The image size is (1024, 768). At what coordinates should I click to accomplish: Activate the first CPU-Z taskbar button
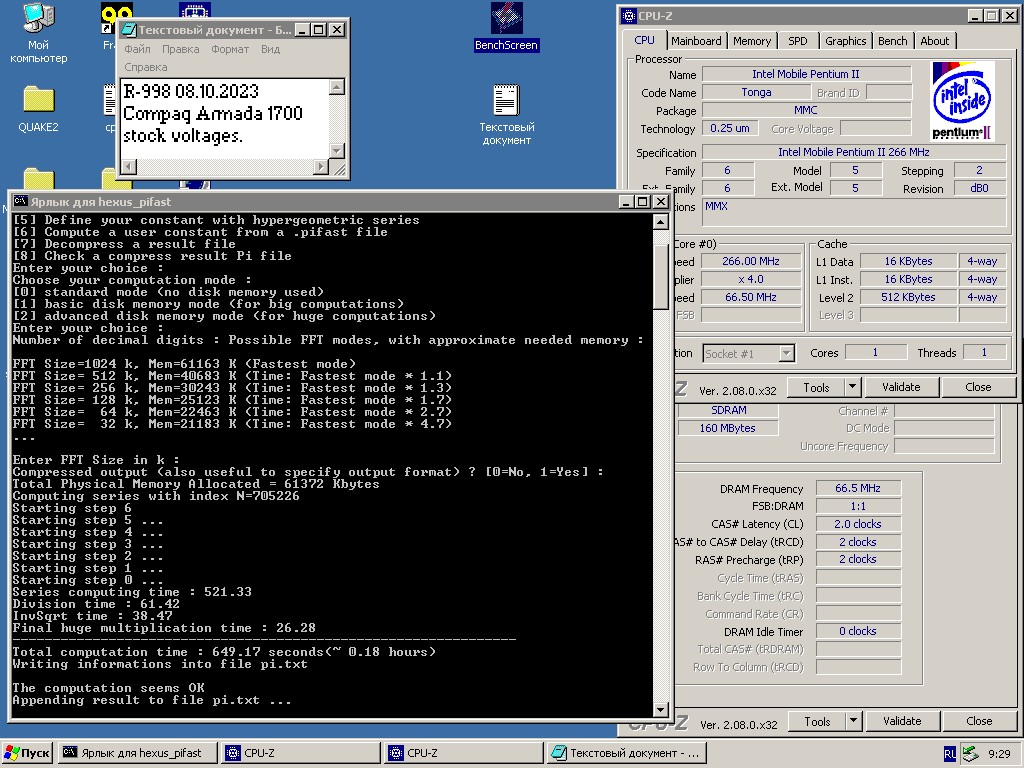coord(300,753)
